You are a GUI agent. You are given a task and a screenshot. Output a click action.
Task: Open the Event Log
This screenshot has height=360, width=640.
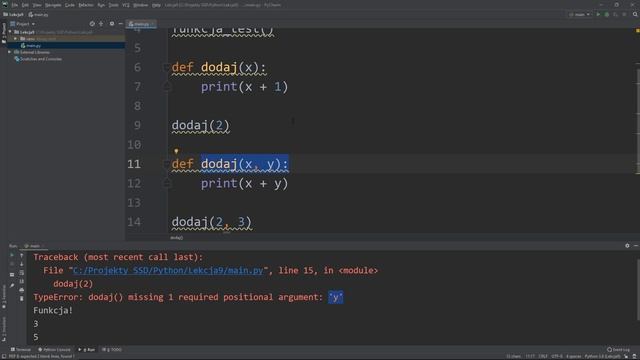(618, 349)
